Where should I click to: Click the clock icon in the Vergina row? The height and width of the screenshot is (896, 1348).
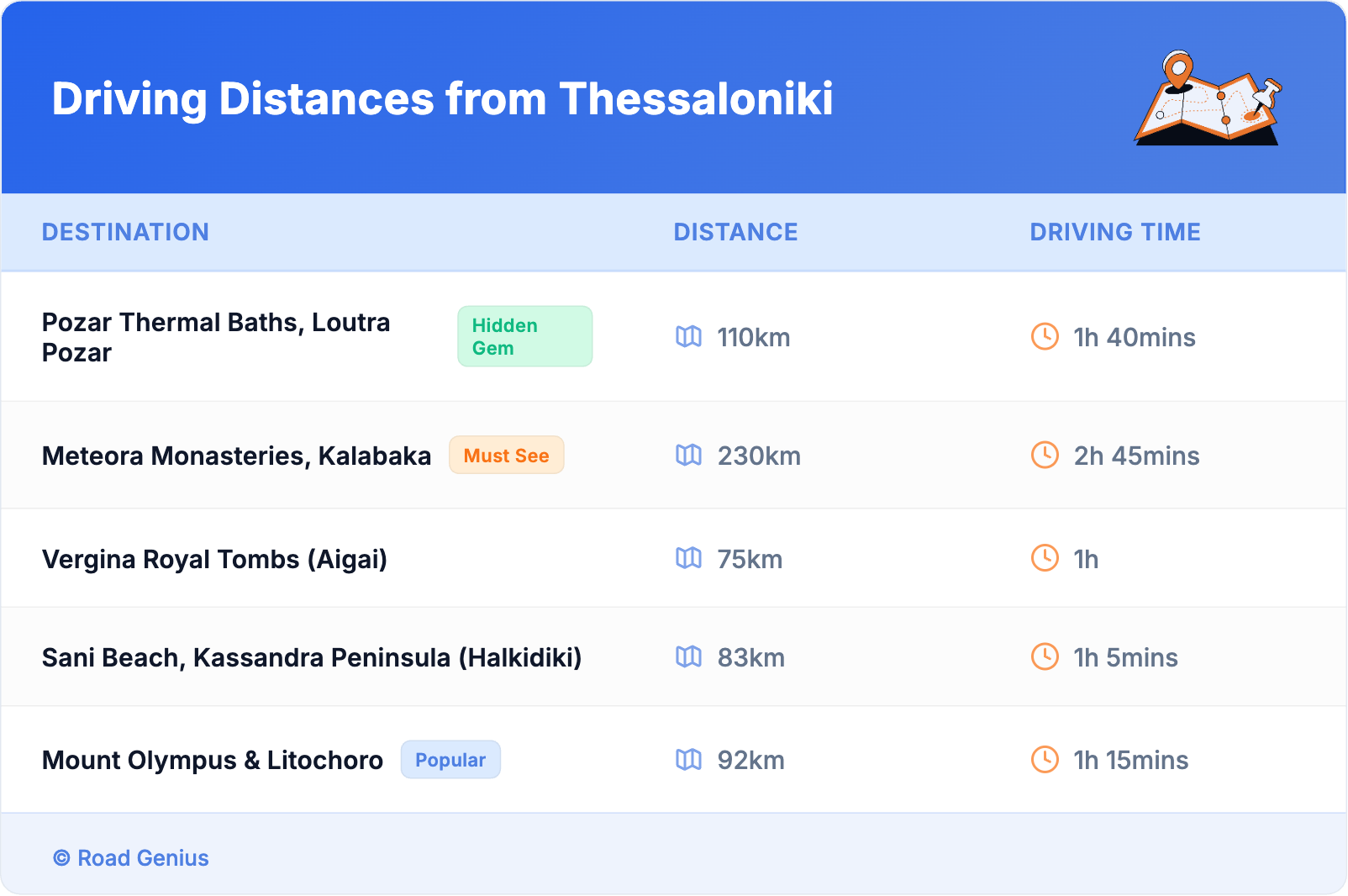1045,558
